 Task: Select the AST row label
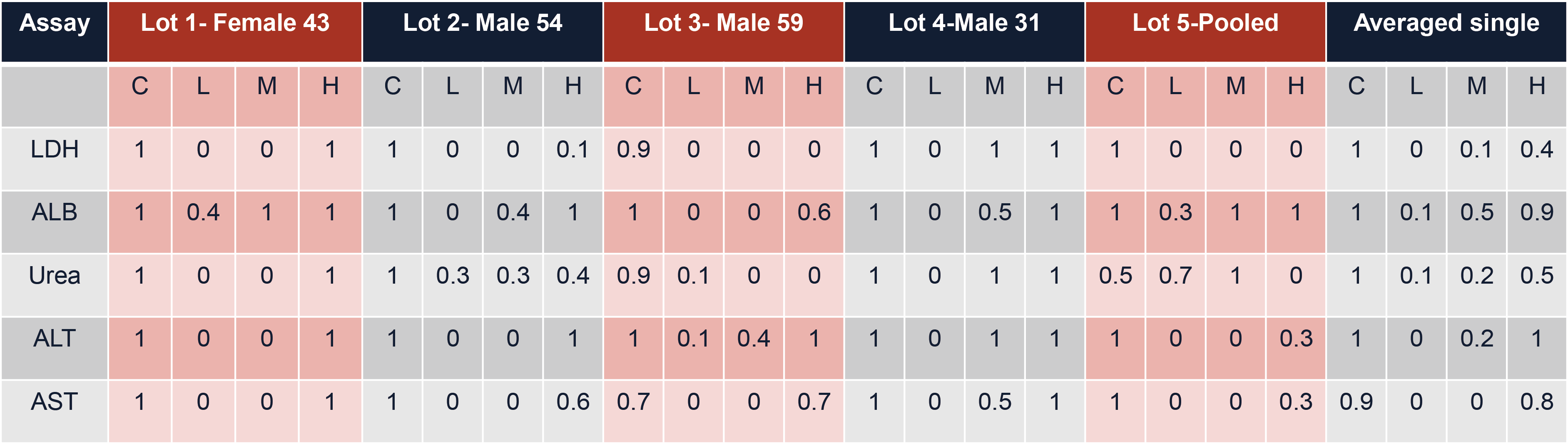[55, 402]
